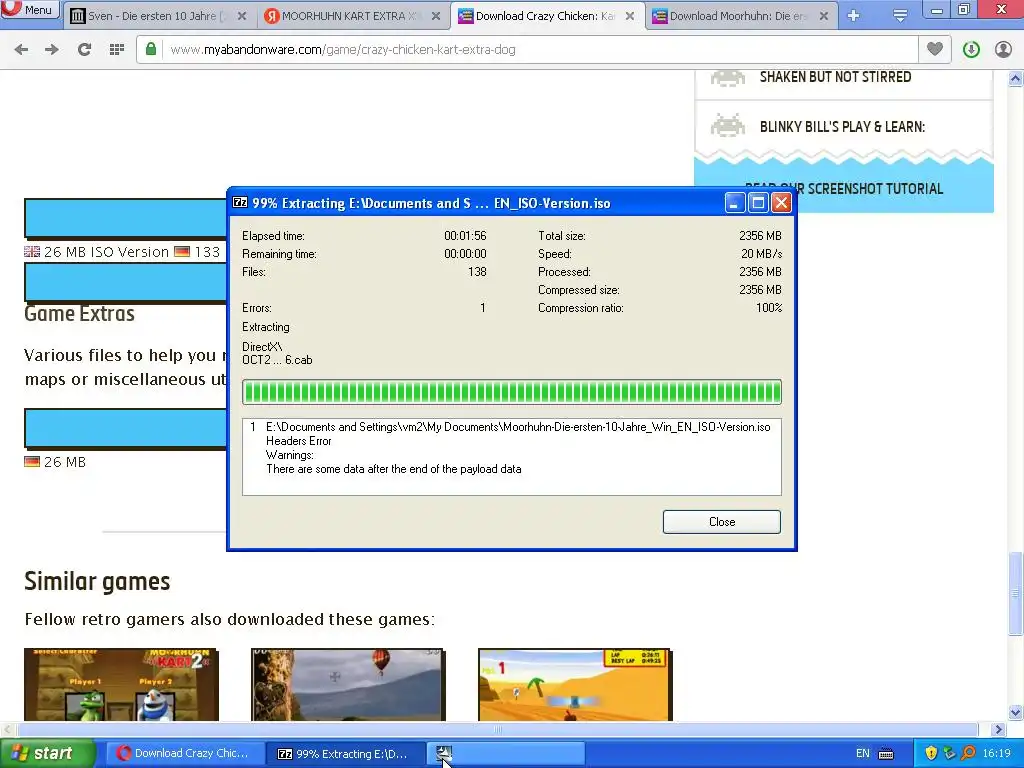The height and width of the screenshot is (768, 1024).
Task: Click the EN language indicator in taskbar
Action: [863, 753]
